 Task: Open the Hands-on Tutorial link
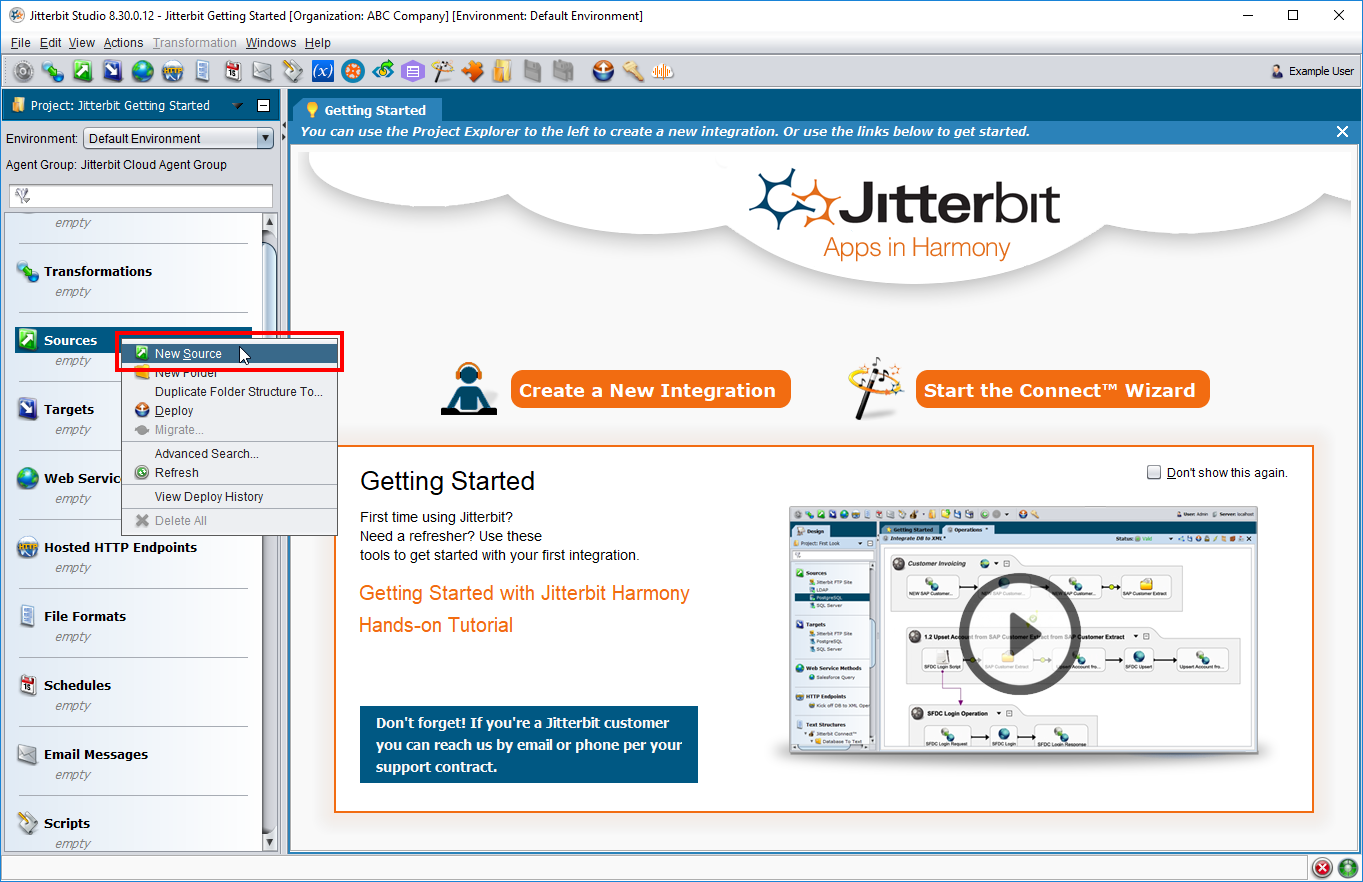(436, 625)
